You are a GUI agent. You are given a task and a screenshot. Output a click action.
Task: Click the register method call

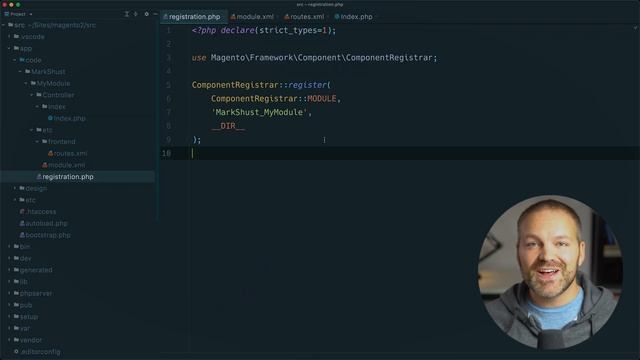click(x=308, y=85)
